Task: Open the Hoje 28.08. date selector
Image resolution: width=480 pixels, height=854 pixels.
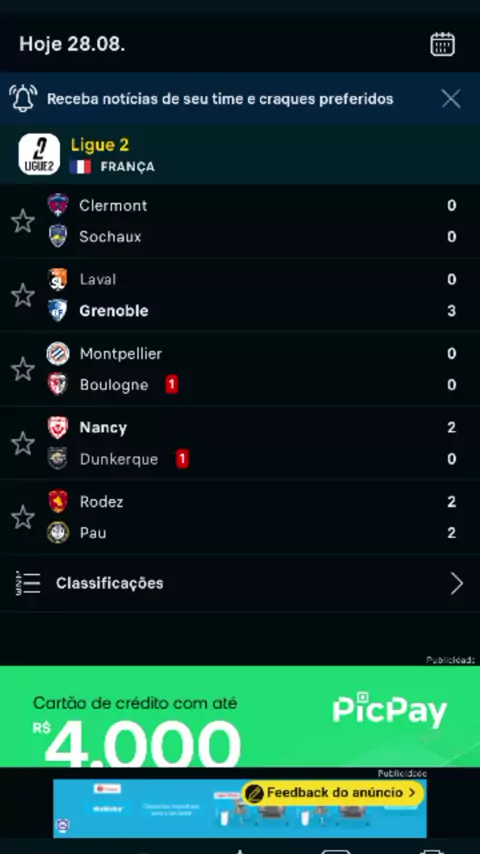Action: point(72,44)
